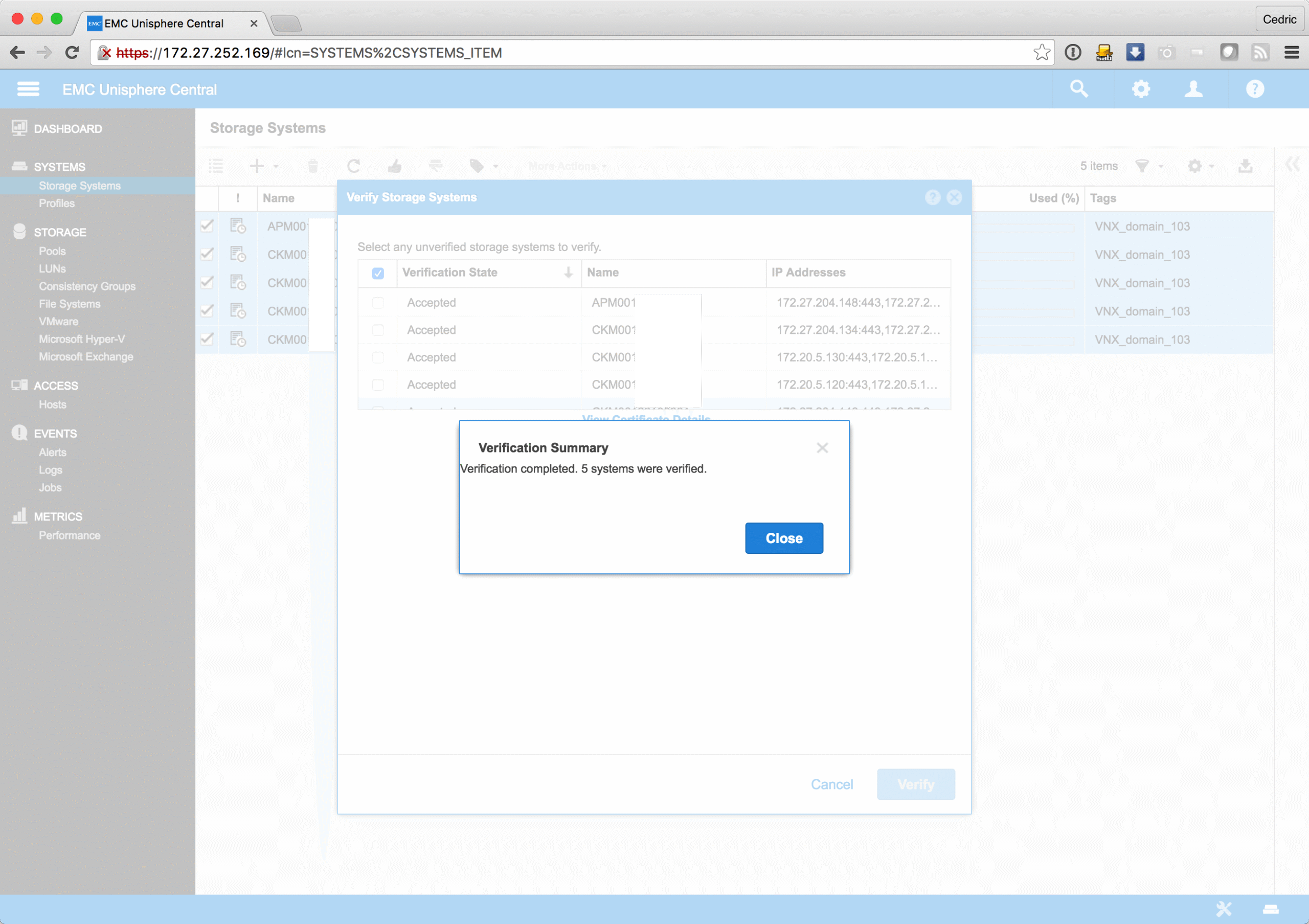
Task: Click the search magnifier in header
Action: click(x=1079, y=89)
